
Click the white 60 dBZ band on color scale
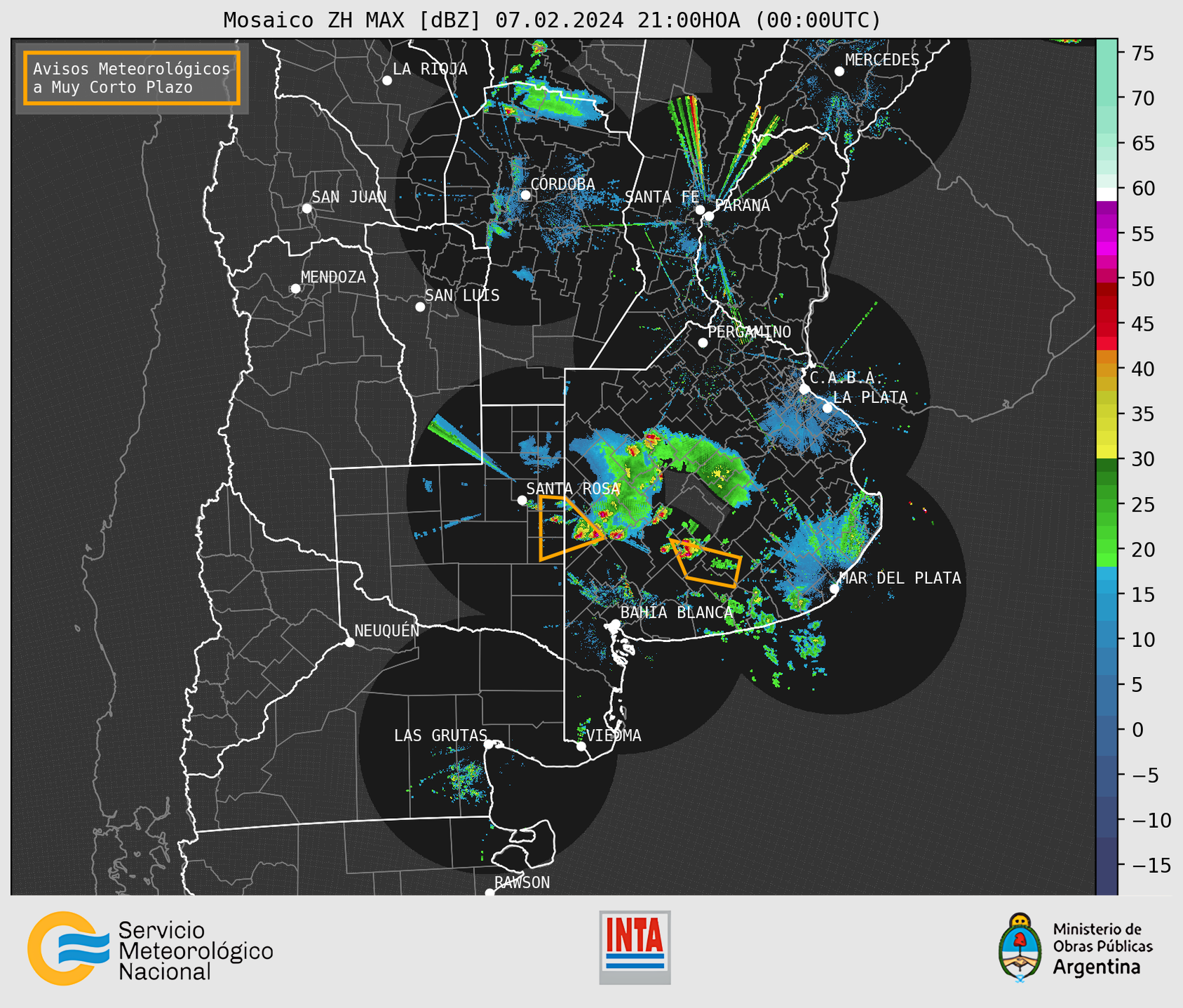click(1107, 193)
